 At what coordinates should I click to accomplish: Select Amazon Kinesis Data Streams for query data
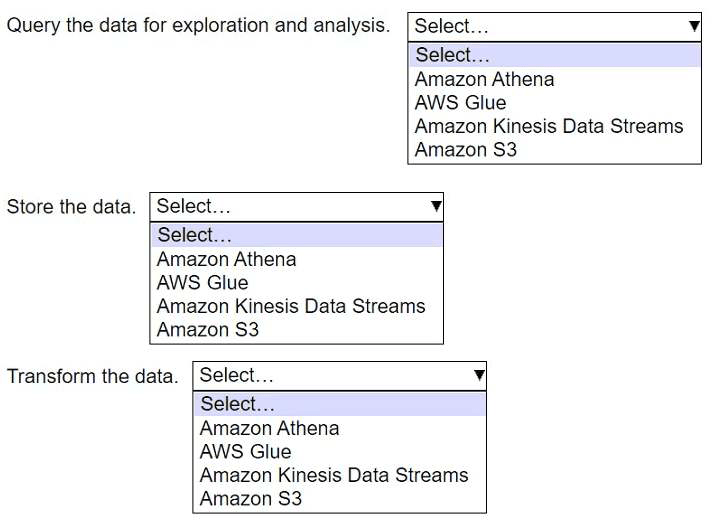[548, 126]
